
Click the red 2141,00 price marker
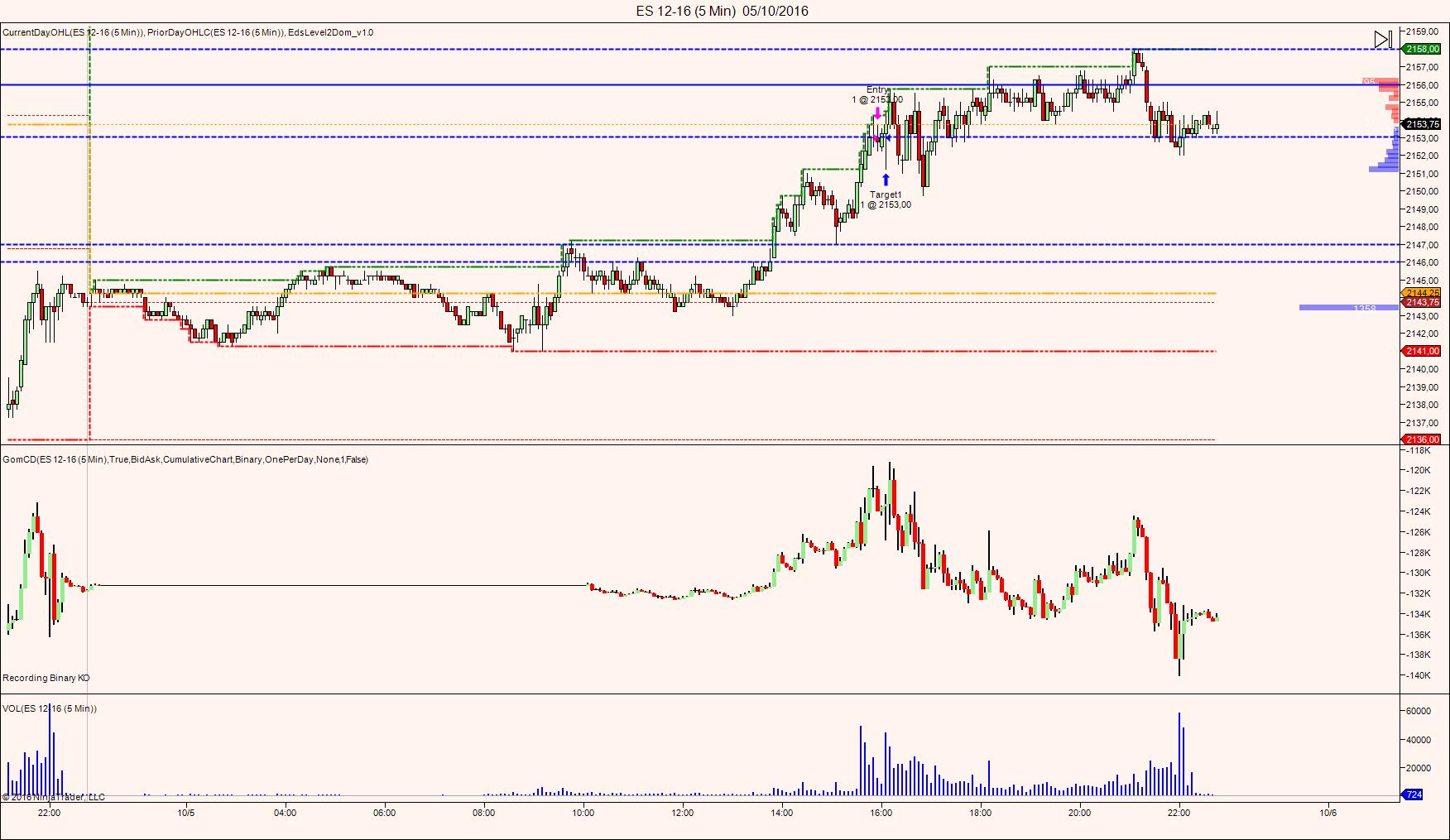(1422, 351)
